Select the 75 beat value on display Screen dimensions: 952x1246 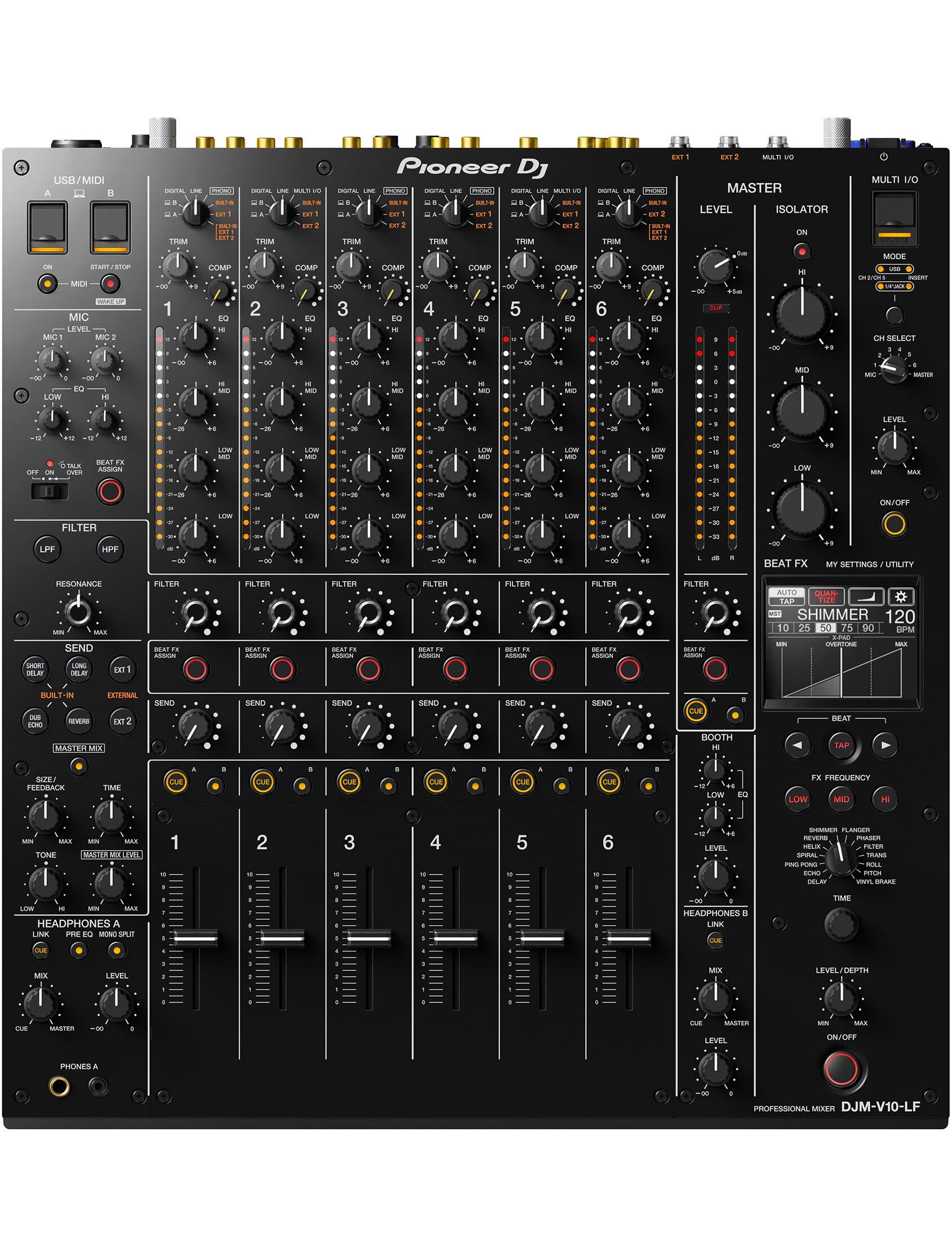pyautogui.click(x=847, y=628)
